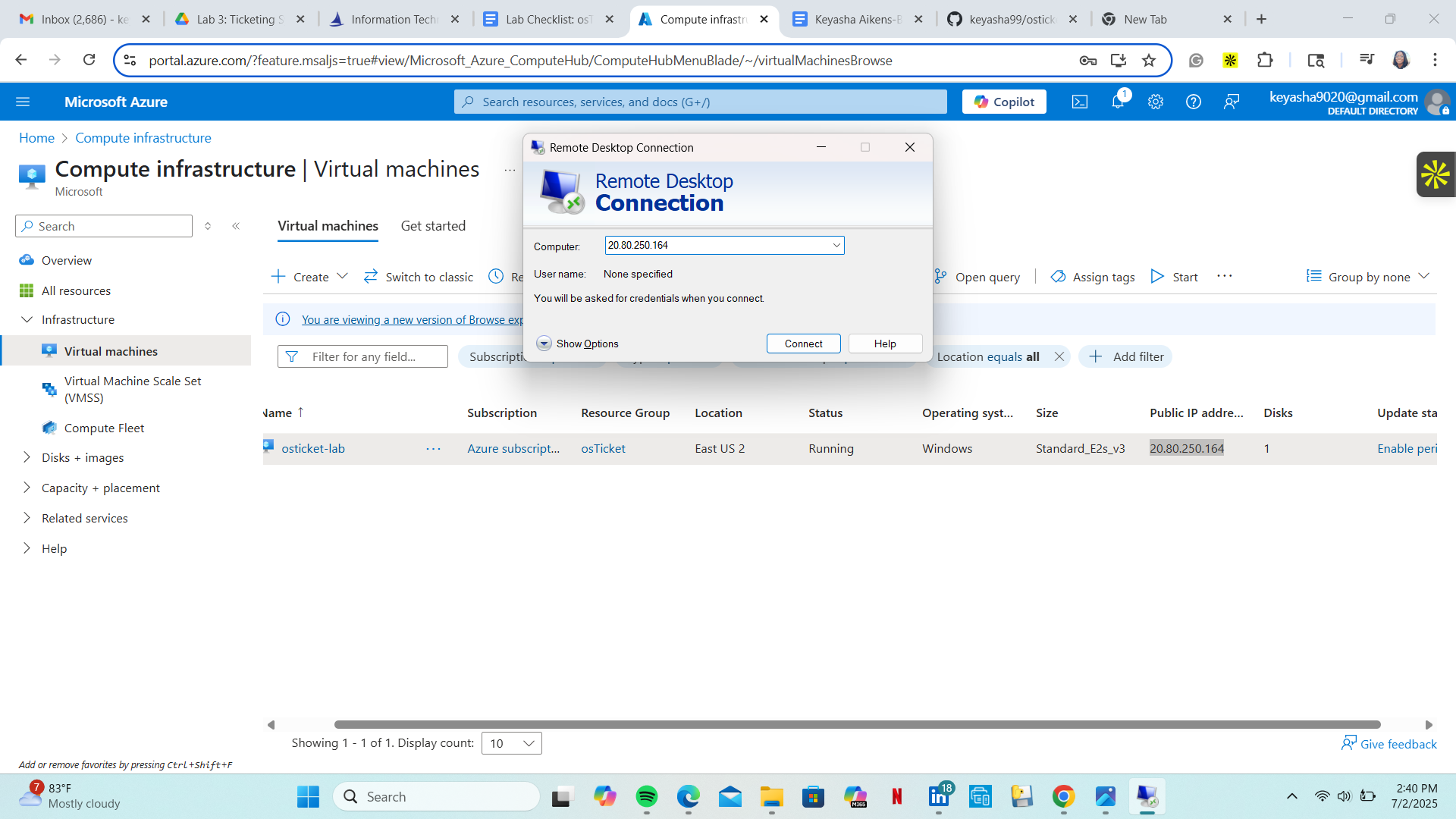
Task: Click the Enable peri... update status link
Action: 1407,448
